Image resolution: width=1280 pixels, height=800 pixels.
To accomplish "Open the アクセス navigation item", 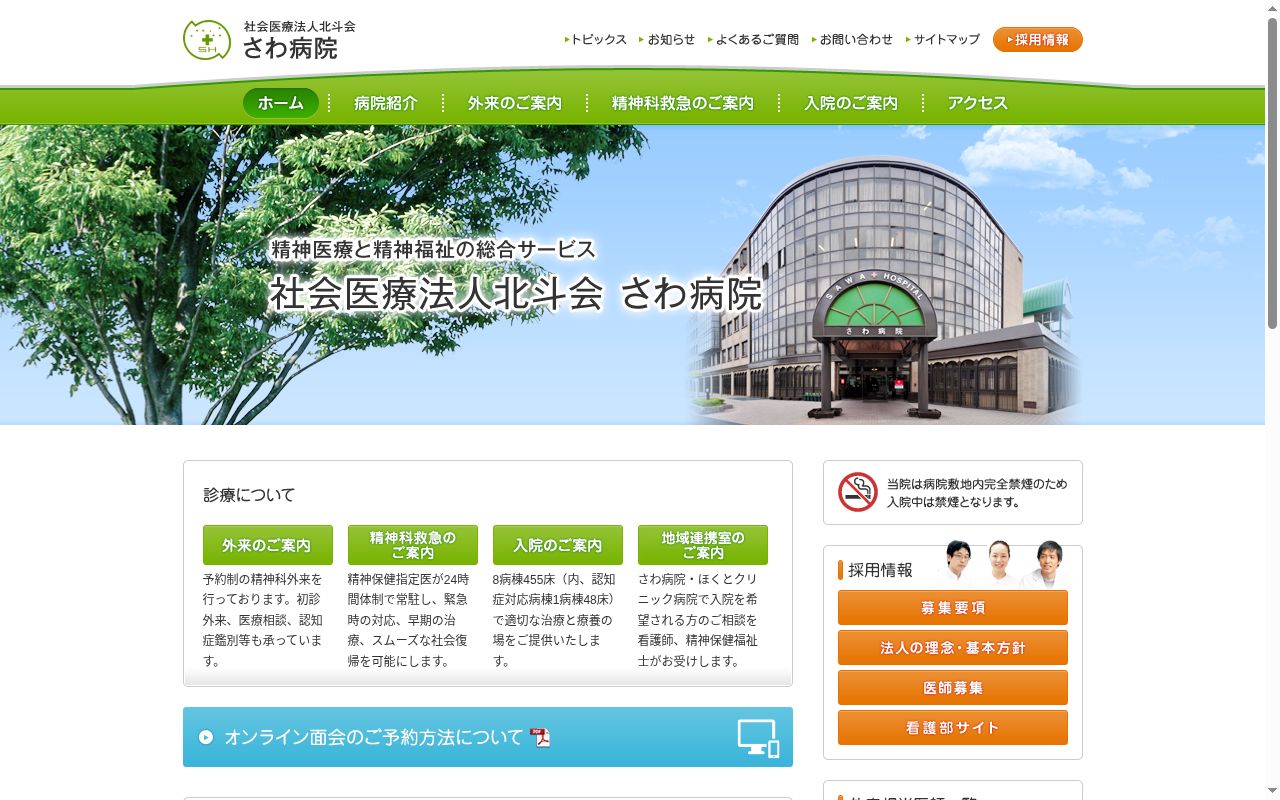I will point(978,103).
